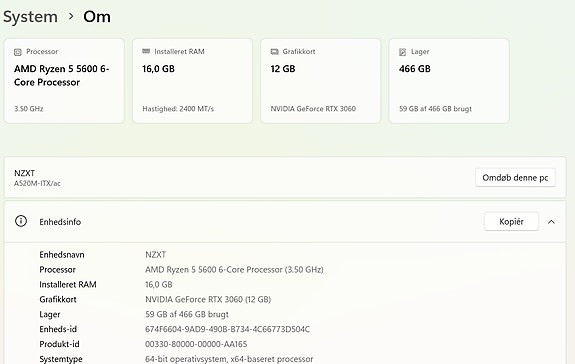
Task: Select 'NVIDIA GeForce RTX 3060 (12 GB)'
Action: pos(208,299)
